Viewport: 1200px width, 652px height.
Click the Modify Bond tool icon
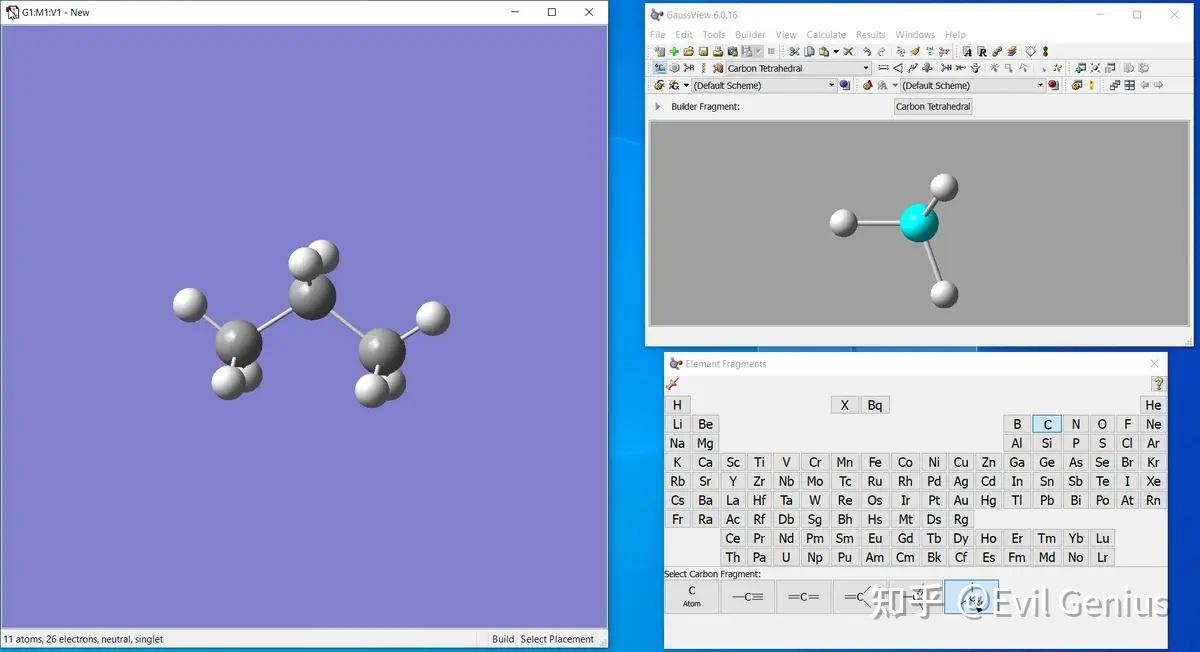[883, 68]
